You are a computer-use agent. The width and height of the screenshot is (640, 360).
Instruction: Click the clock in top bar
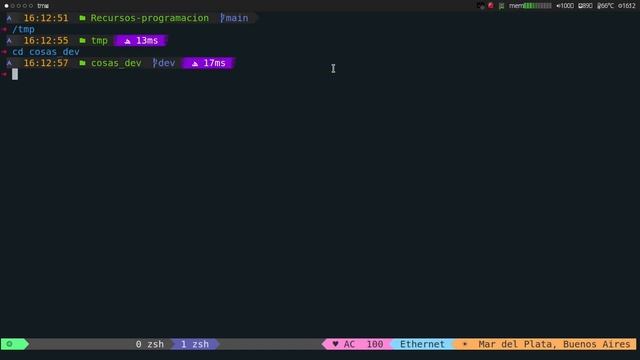point(627,6)
